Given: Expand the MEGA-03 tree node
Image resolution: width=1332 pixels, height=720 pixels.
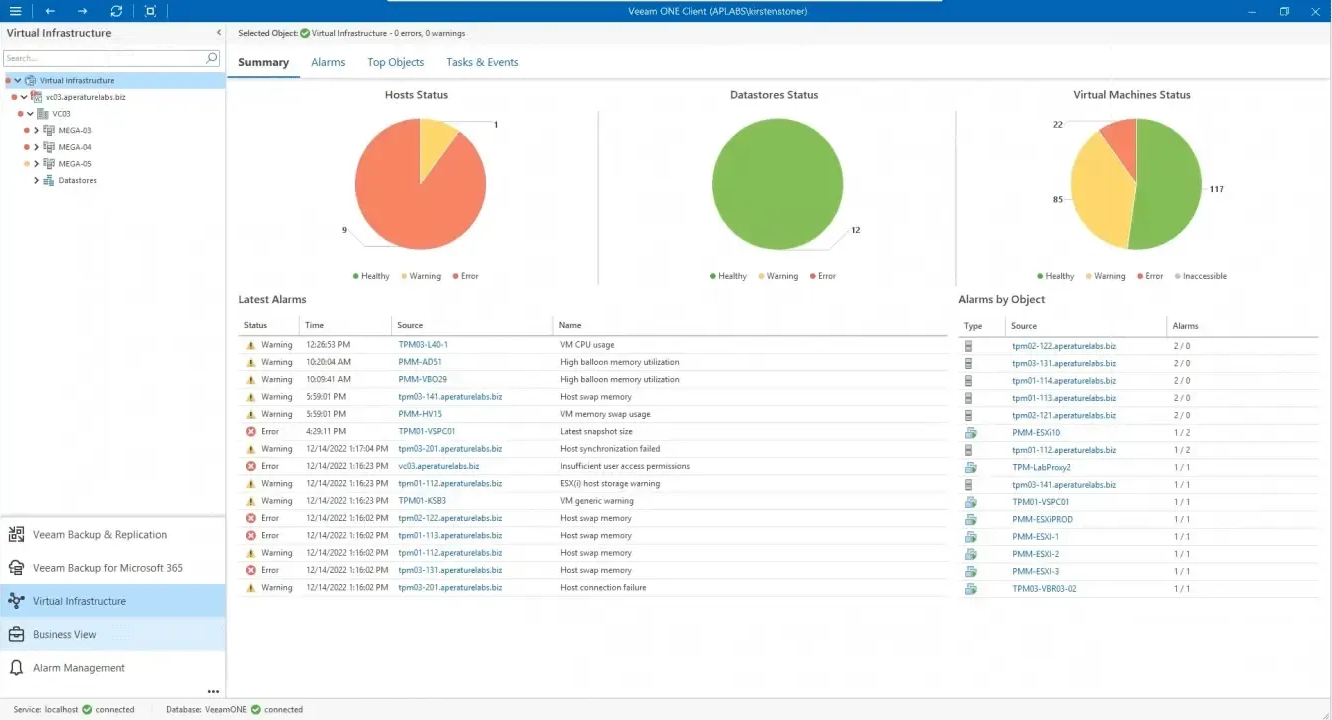Looking at the screenshot, I should (x=37, y=131).
